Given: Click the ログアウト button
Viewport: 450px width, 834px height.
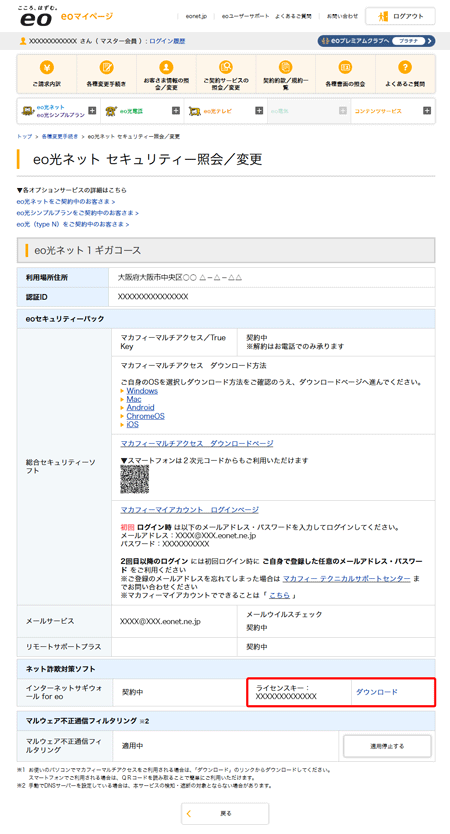Looking at the screenshot, I should 400,16.
